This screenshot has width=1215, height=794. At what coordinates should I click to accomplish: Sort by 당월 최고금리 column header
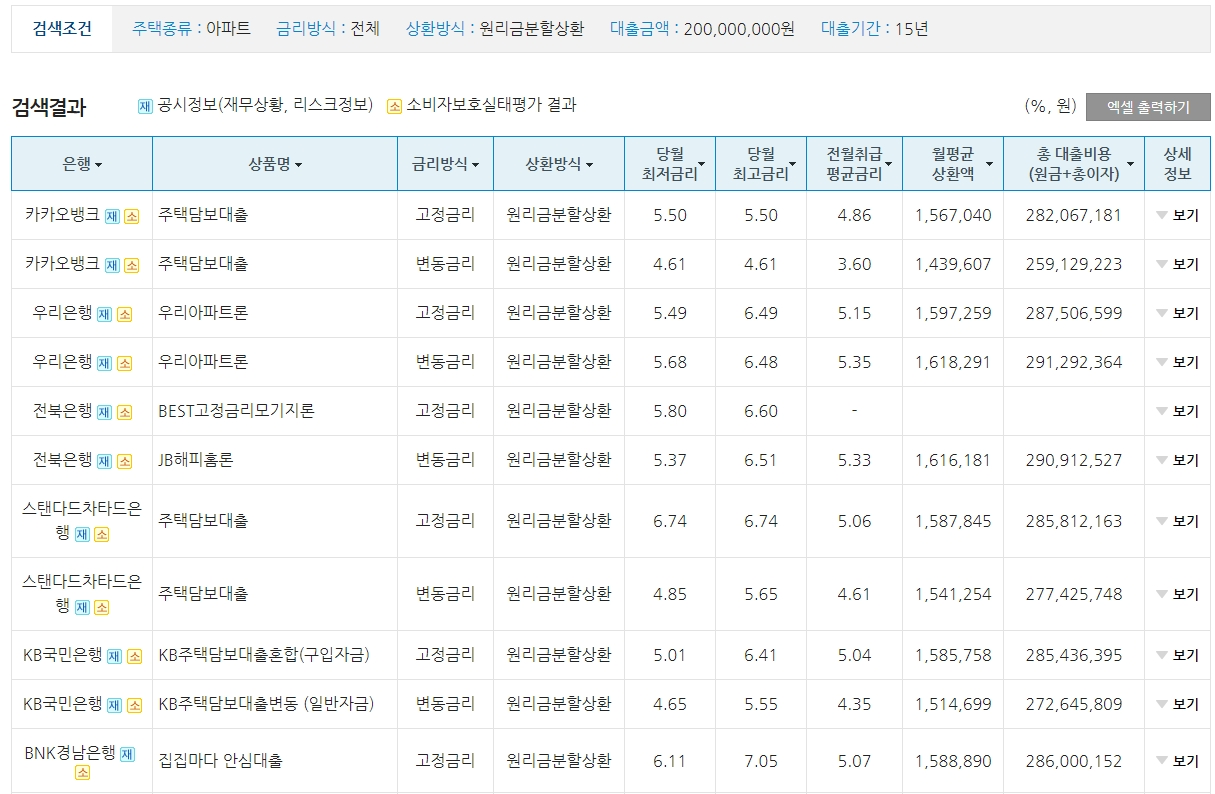(761, 164)
